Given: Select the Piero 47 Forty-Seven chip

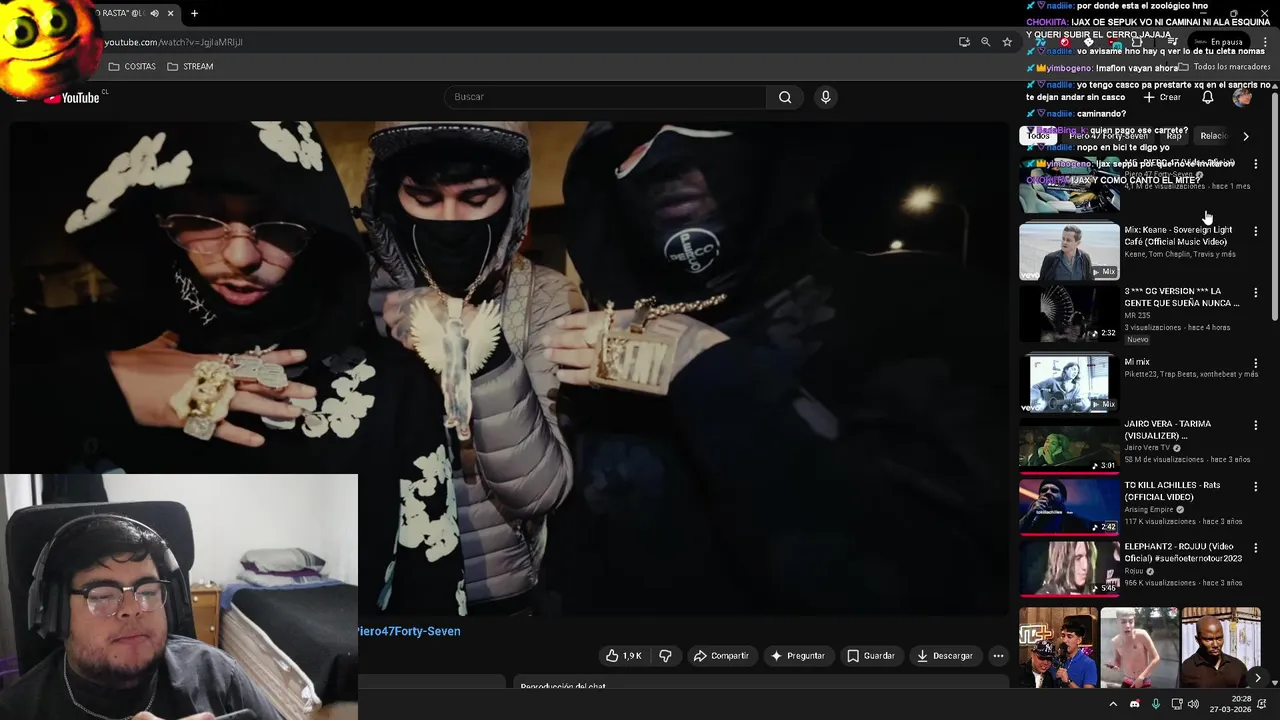Looking at the screenshot, I should (x=1108, y=136).
